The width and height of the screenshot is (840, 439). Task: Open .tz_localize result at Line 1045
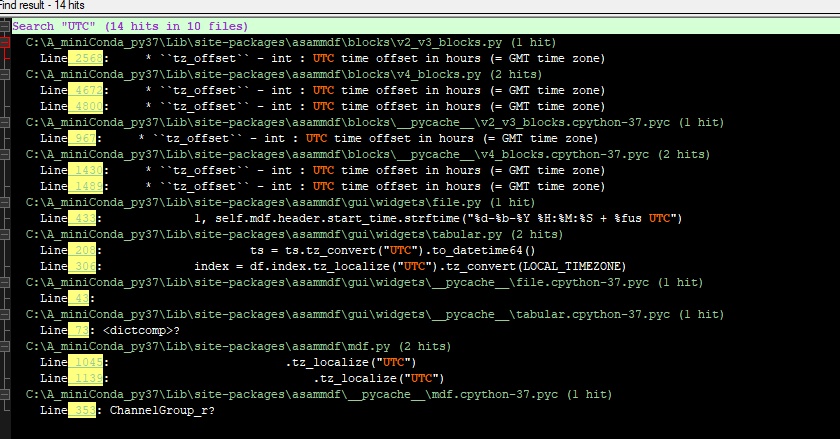(228, 362)
